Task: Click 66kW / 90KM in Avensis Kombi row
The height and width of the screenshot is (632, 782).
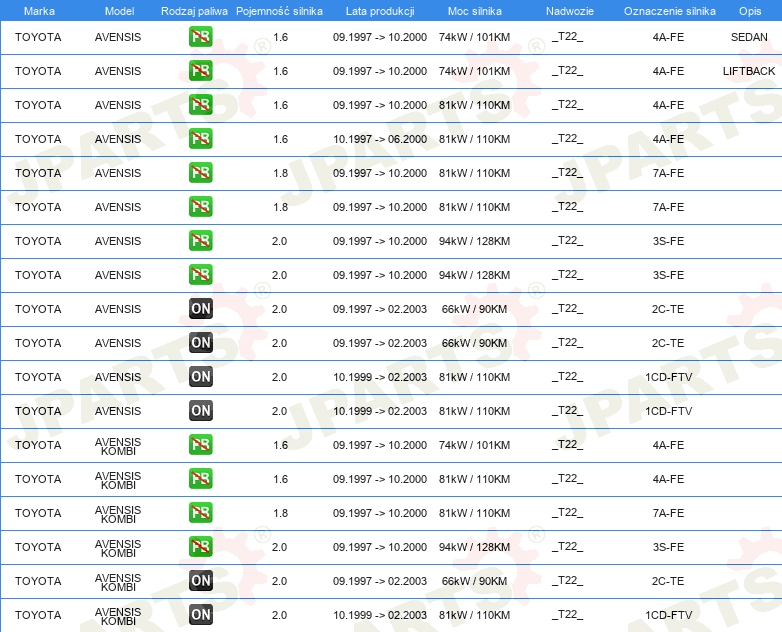Action: pos(474,581)
